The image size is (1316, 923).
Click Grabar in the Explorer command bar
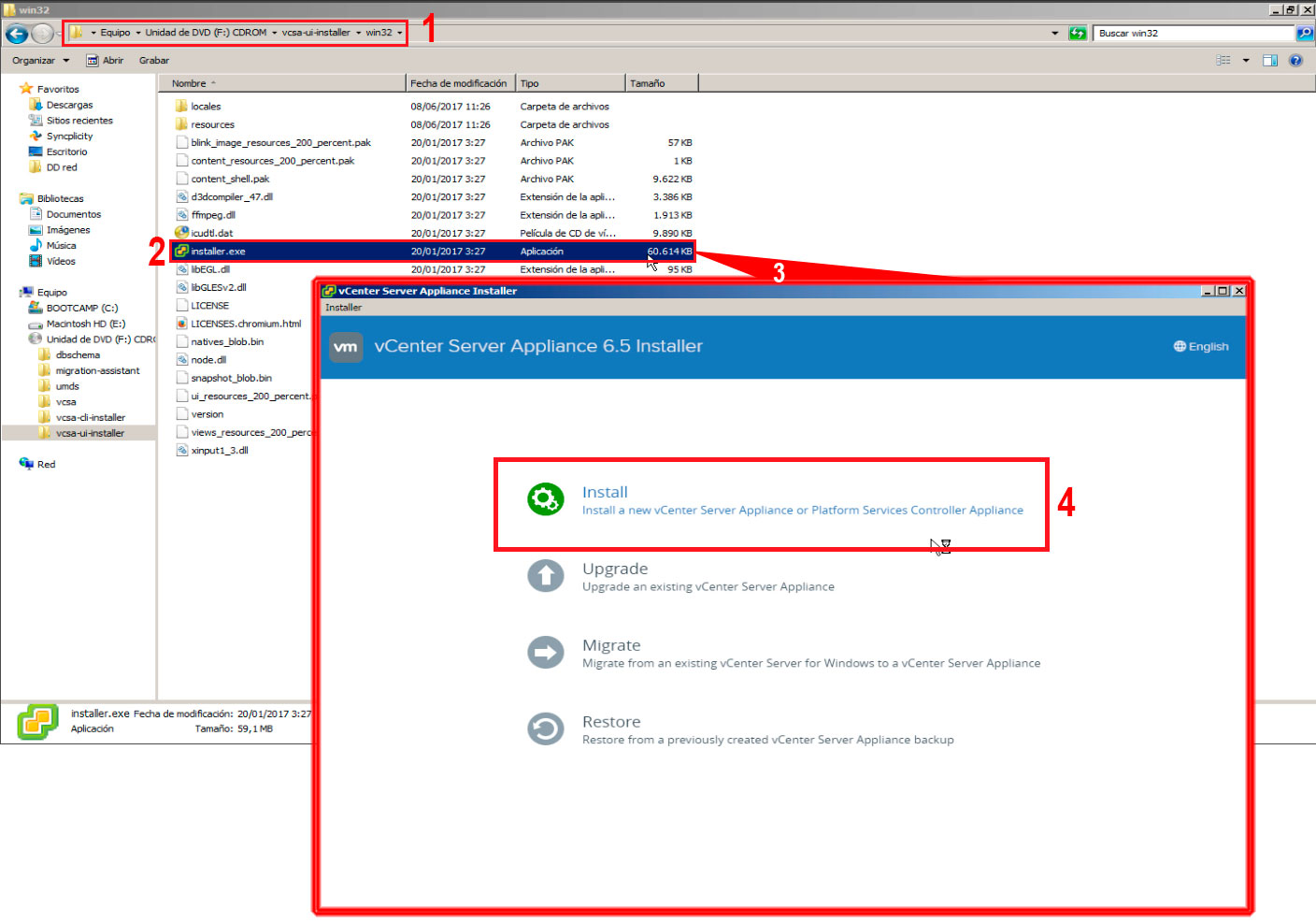[x=153, y=60]
